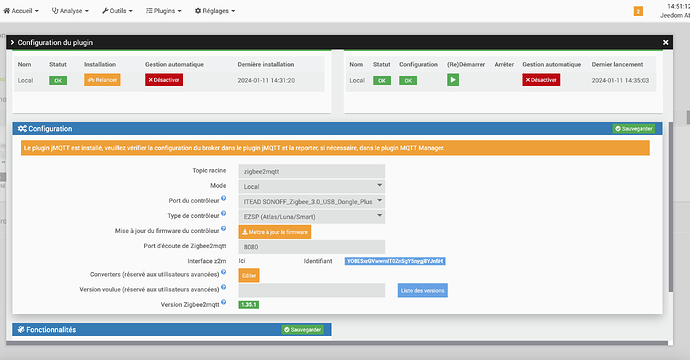
Task: Click the orange notification badge showing 2
Action: tap(638, 11)
